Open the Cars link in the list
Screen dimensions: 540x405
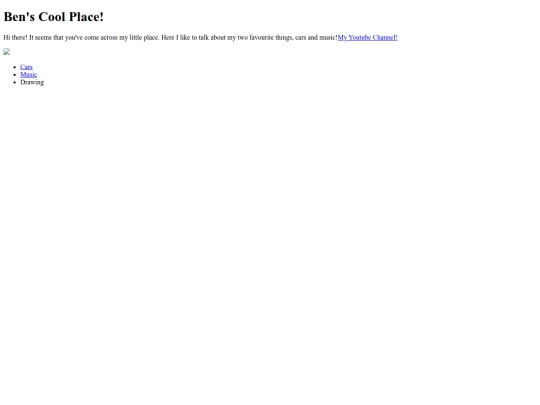[x=26, y=67]
